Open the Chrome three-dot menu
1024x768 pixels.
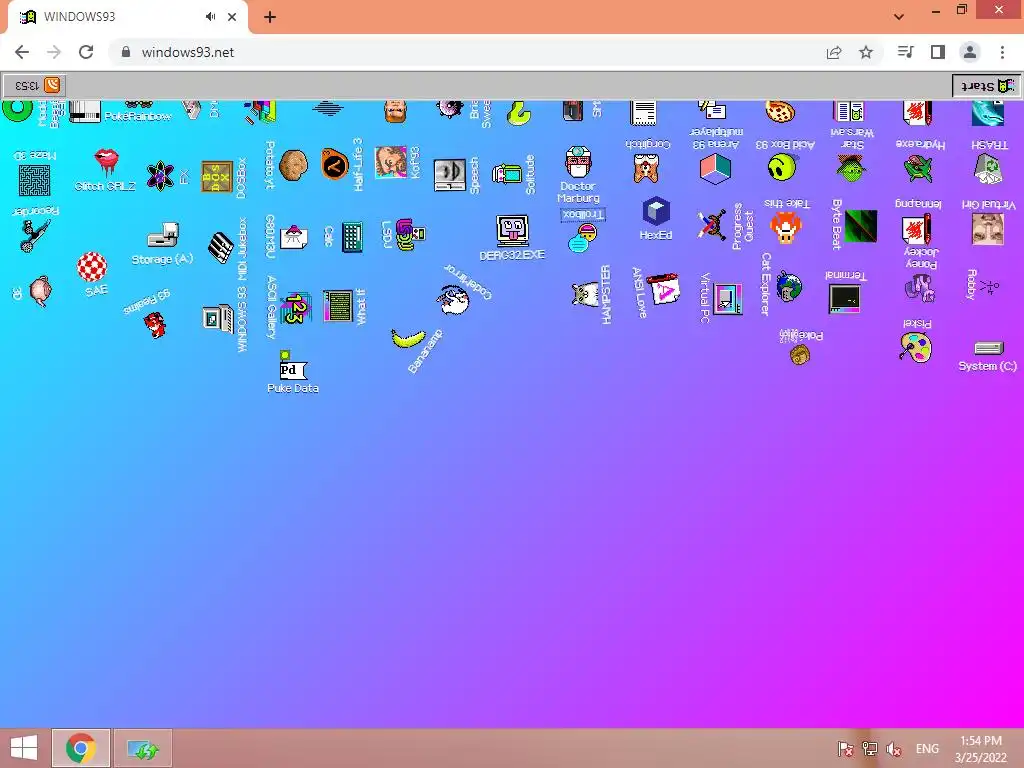point(1002,52)
